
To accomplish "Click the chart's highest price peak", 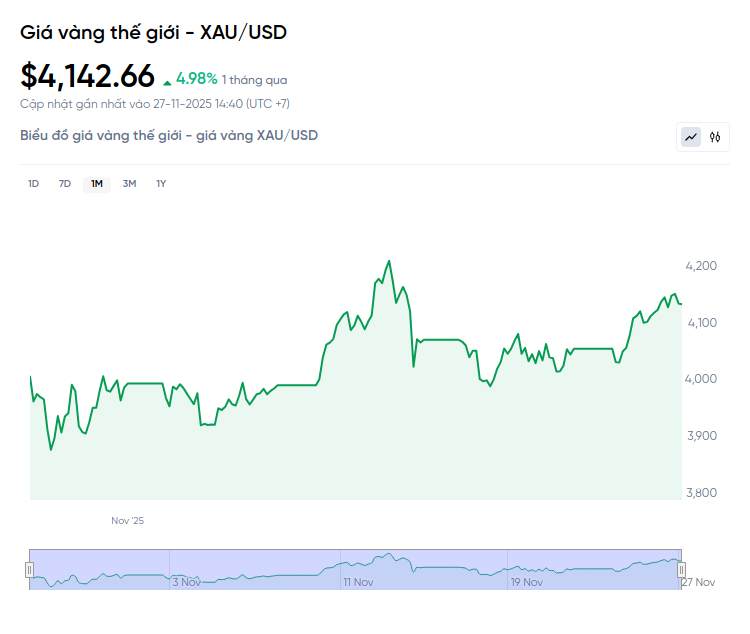I will point(389,261).
